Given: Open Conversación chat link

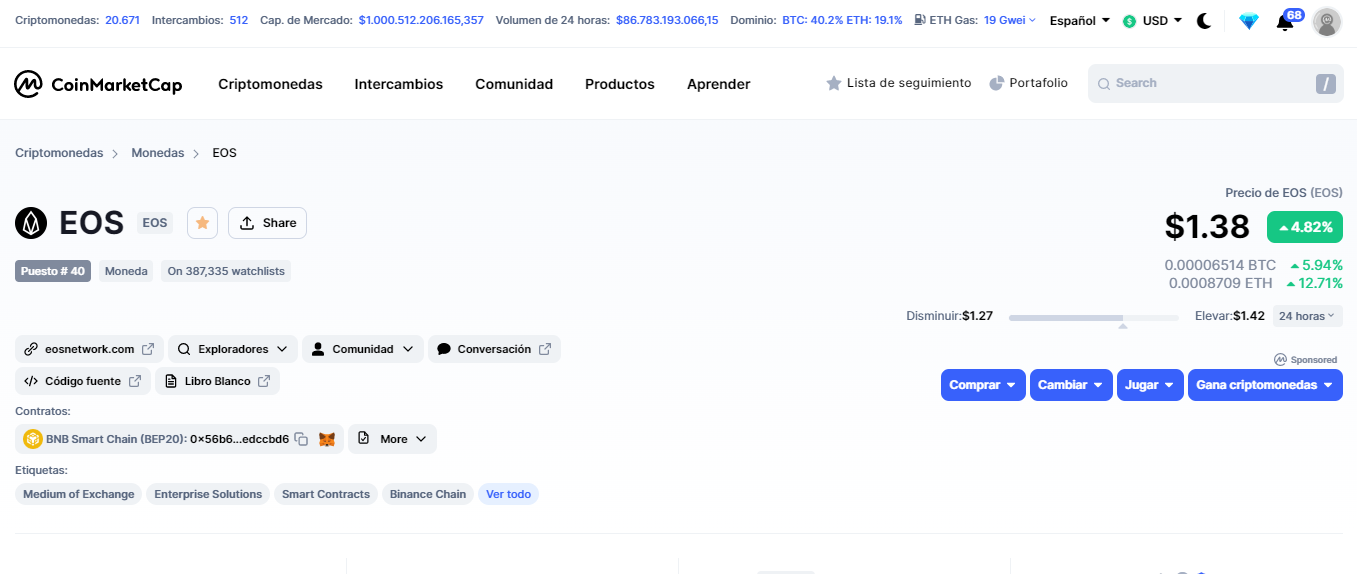Looking at the screenshot, I should pyautogui.click(x=494, y=349).
